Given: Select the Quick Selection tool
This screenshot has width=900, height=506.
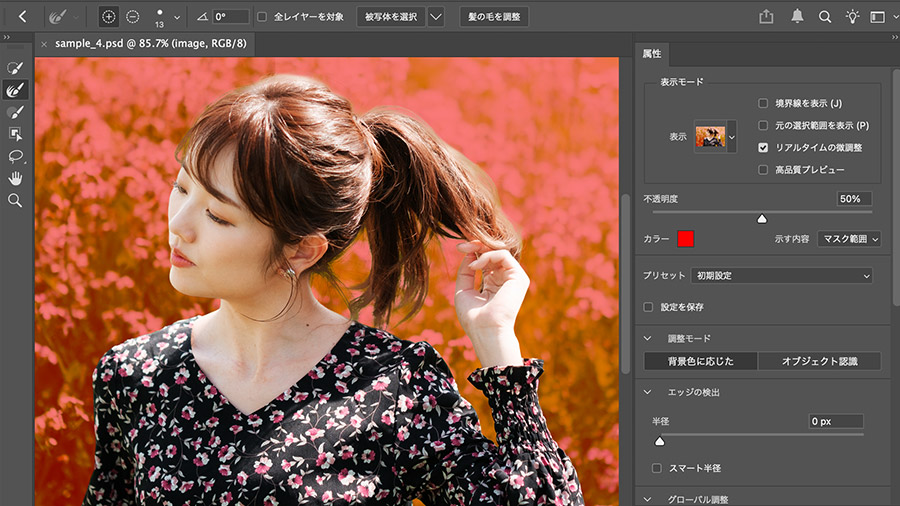Looking at the screenshot, I should [x=15, y=68].
